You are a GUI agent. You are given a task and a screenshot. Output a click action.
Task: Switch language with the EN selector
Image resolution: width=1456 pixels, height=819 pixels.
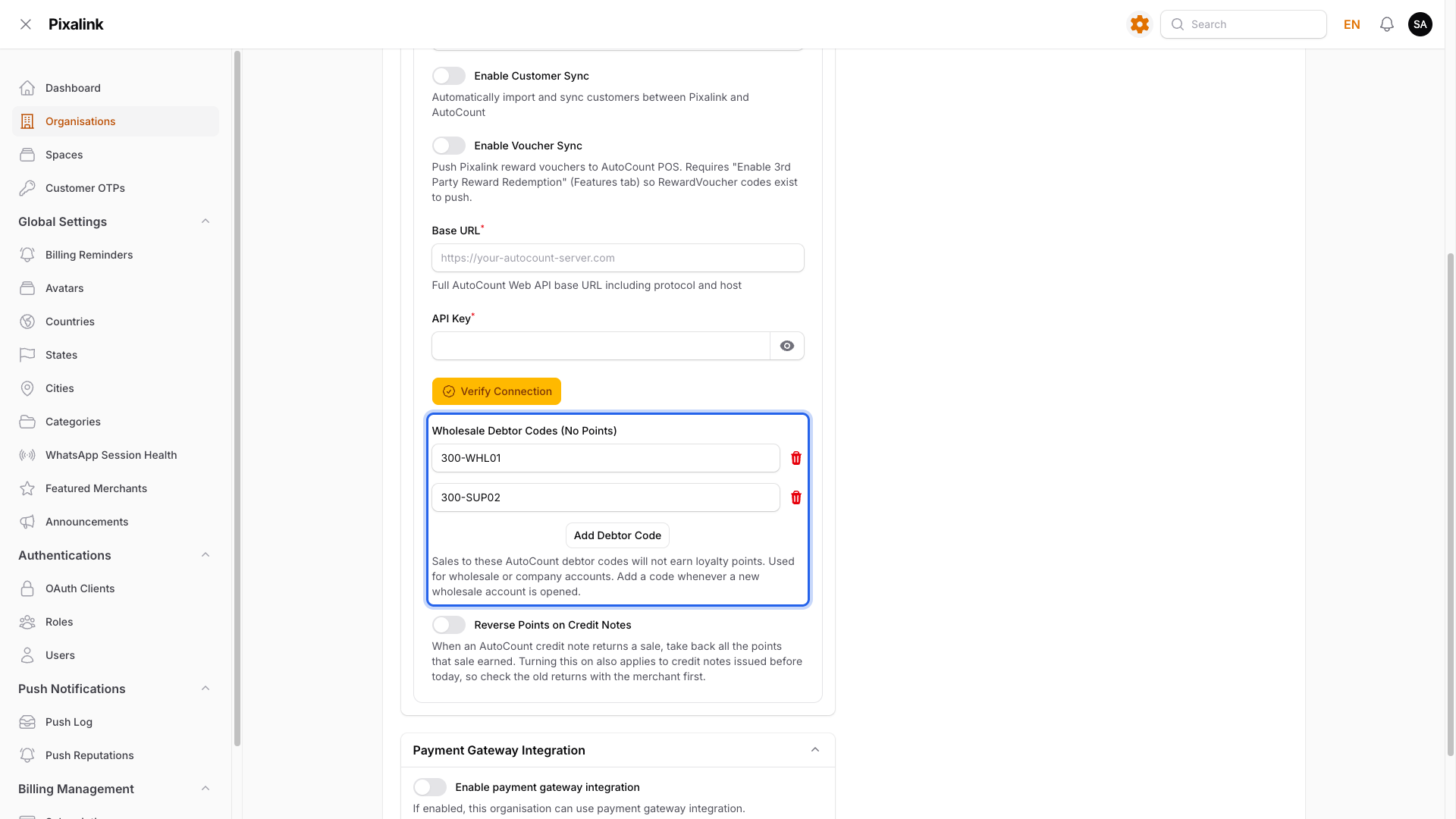click(1352, 24)
